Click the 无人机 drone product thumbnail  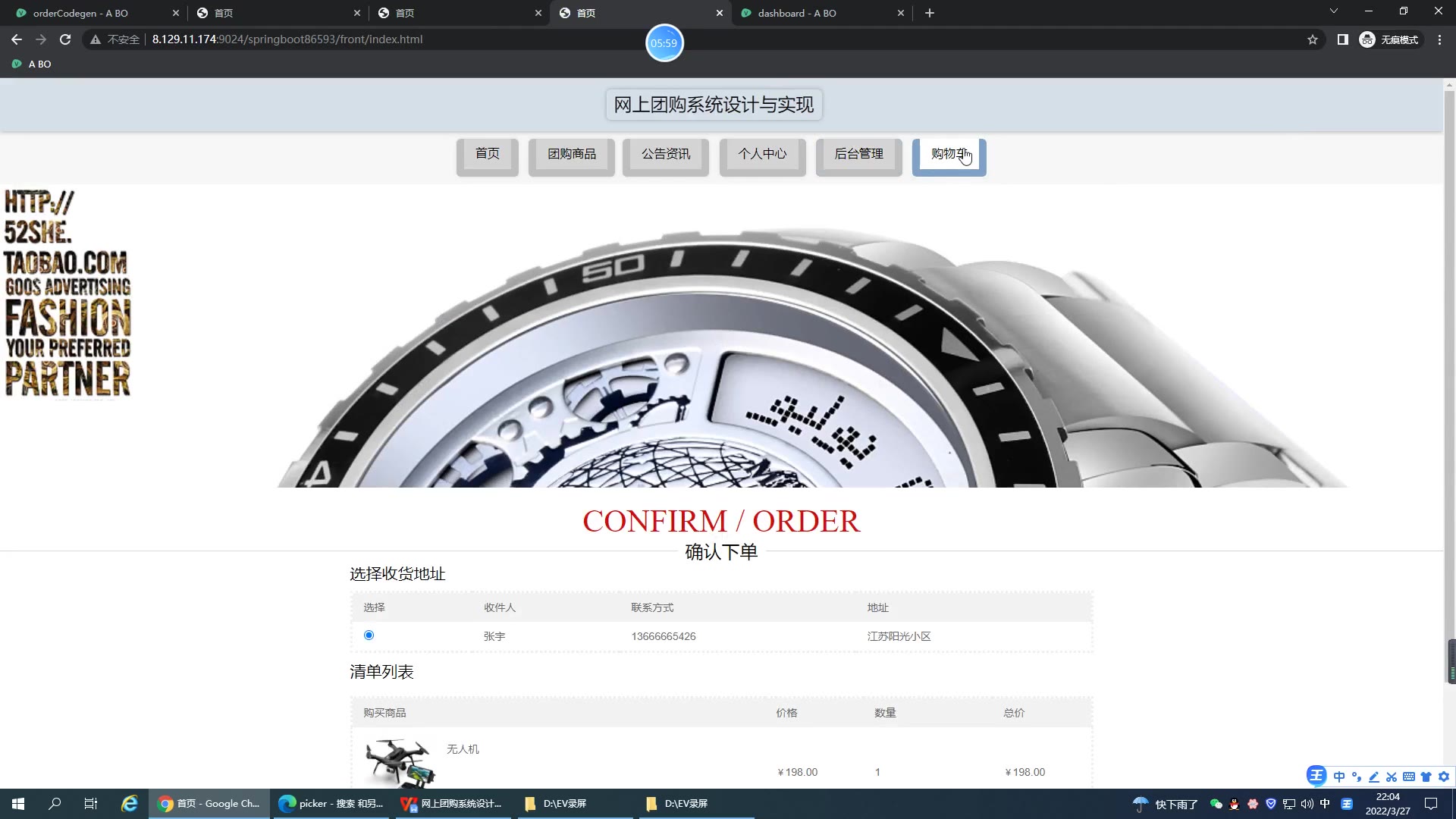click(x=400, y=763)
